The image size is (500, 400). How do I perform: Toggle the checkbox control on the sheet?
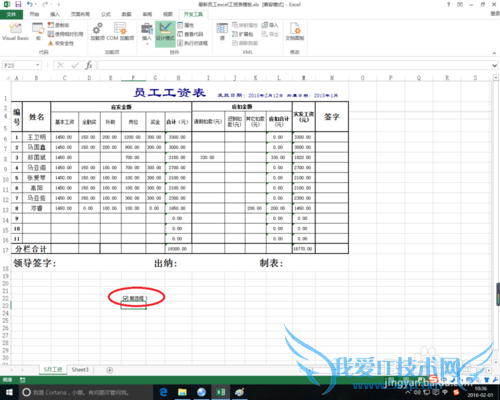pos(125,298)
